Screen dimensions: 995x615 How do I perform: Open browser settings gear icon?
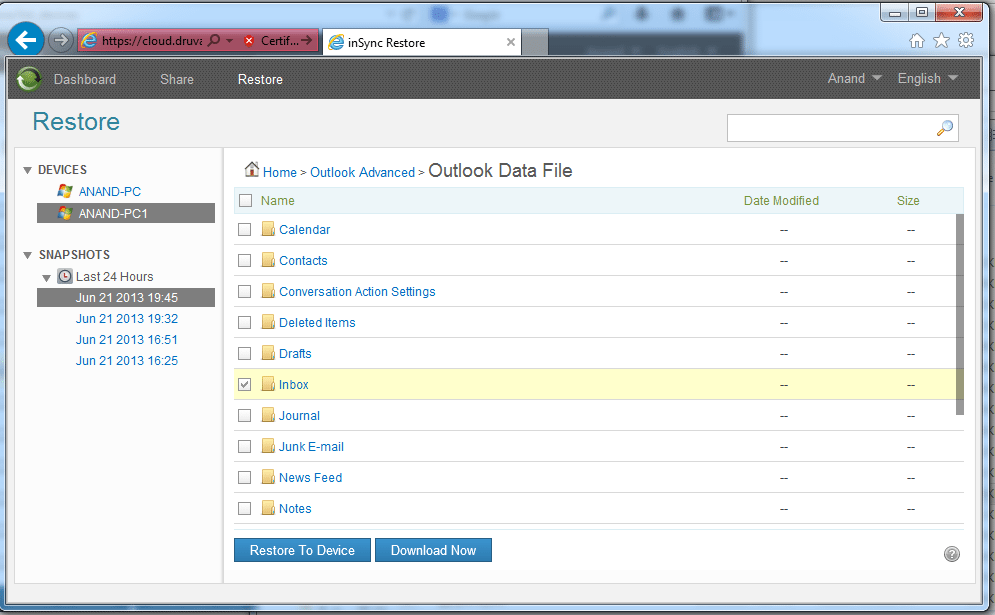(x=966, y=41)
